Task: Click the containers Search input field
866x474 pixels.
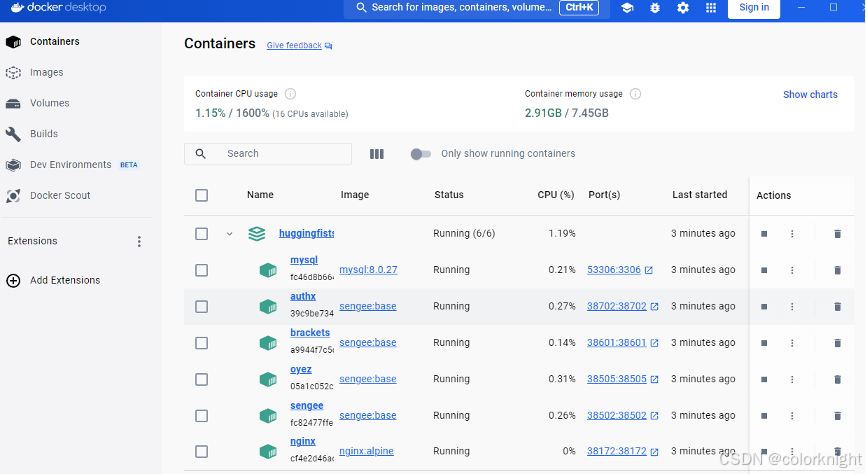Action: tap(268, 154)
